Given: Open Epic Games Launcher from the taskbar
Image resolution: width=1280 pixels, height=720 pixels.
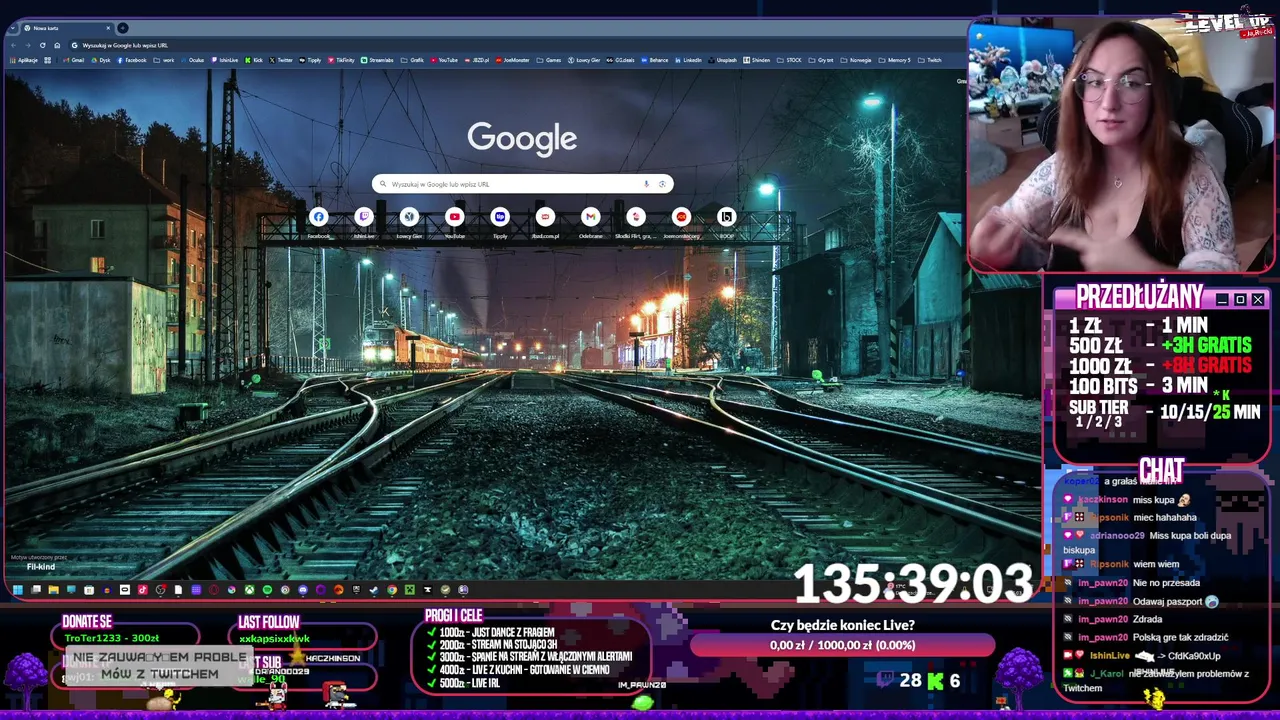Looking at the screenshot, I should [x=356, y=590].
